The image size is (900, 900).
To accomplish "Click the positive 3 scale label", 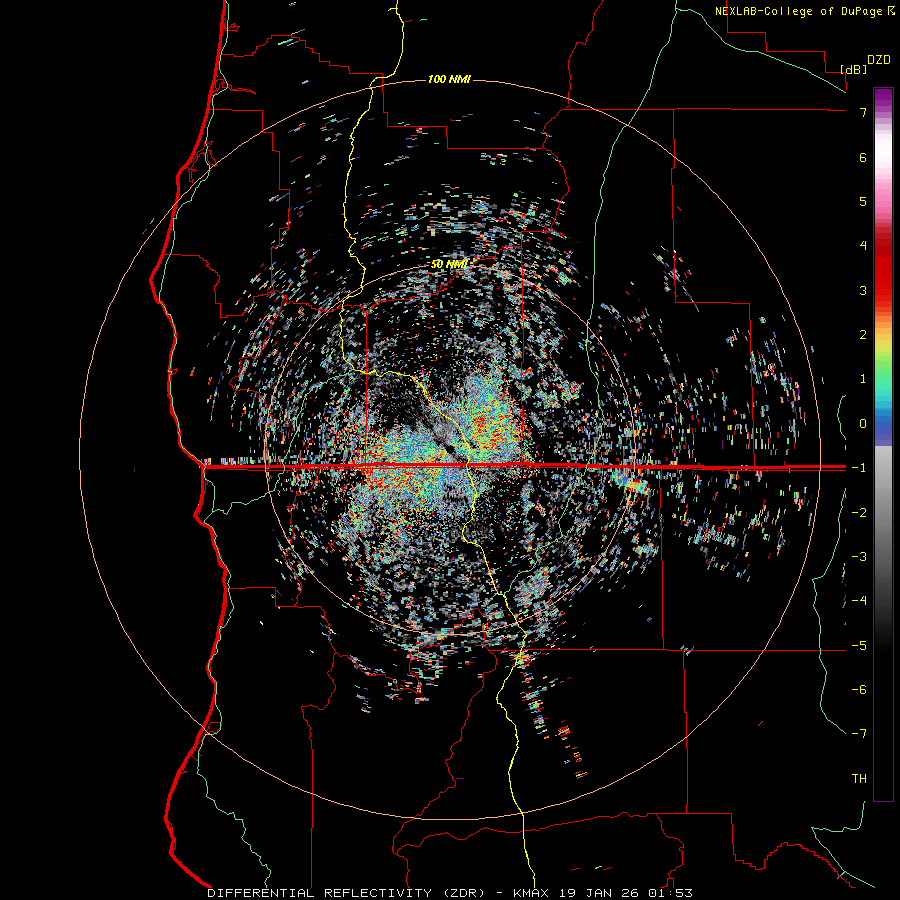I will 863,290.
